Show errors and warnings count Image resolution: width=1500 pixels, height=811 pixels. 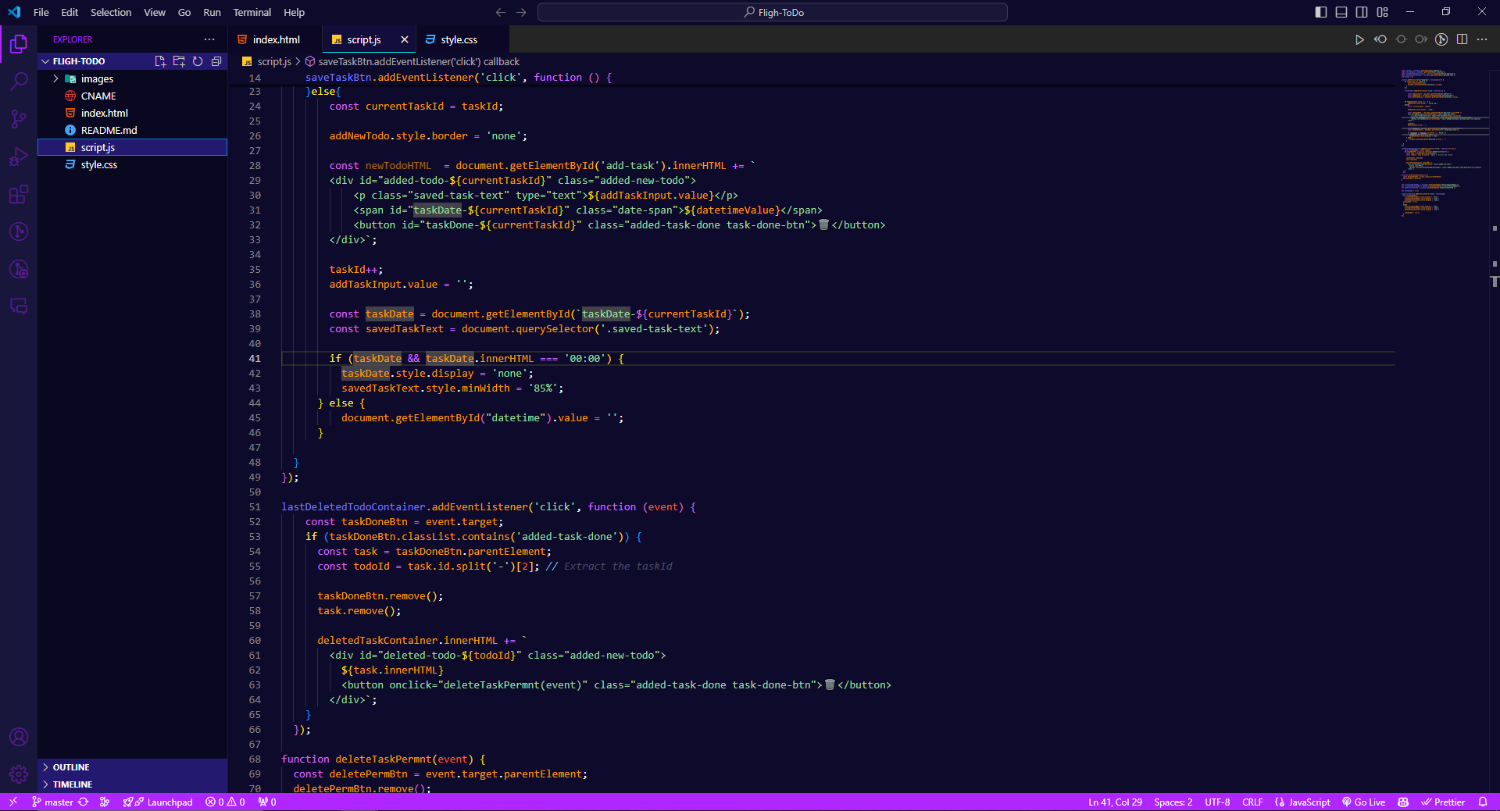click(225, 802)
